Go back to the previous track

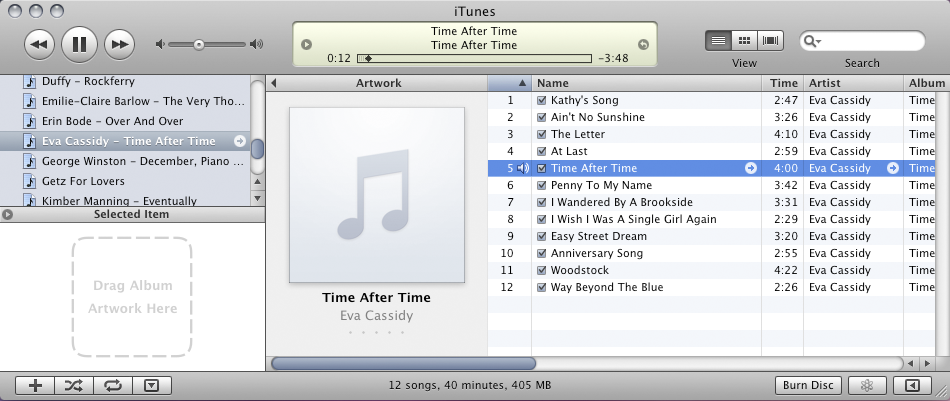click(39, 44)
